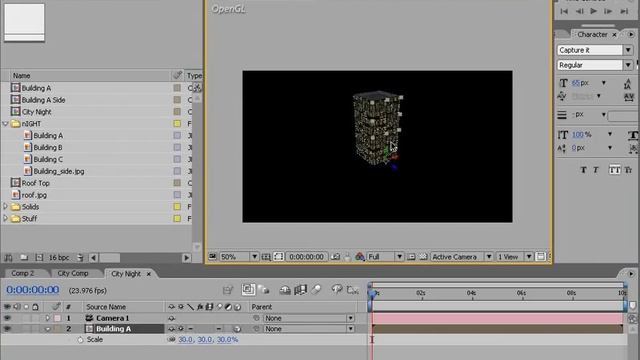640x360 pixels.
Task: Click the Live Update icon in timeline
Action: point(248,289)
